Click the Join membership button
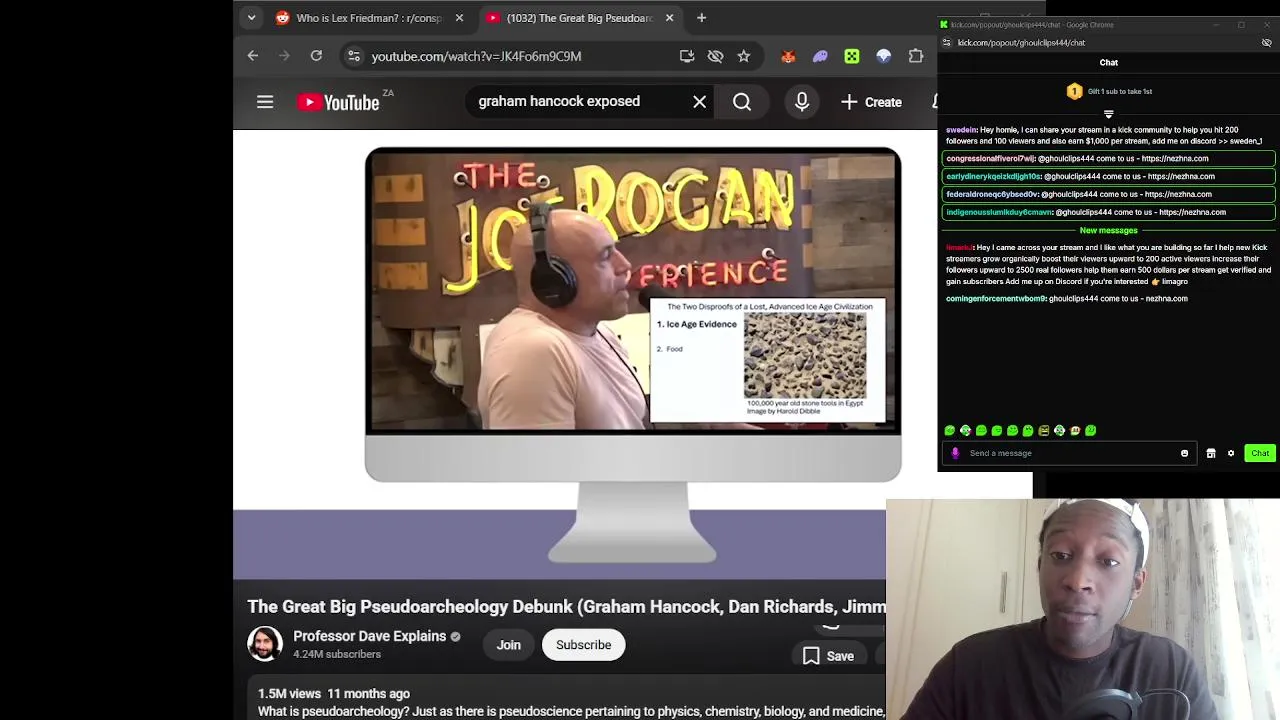Viewport: 1280px width, 720px height. click(x=508, y=645)
